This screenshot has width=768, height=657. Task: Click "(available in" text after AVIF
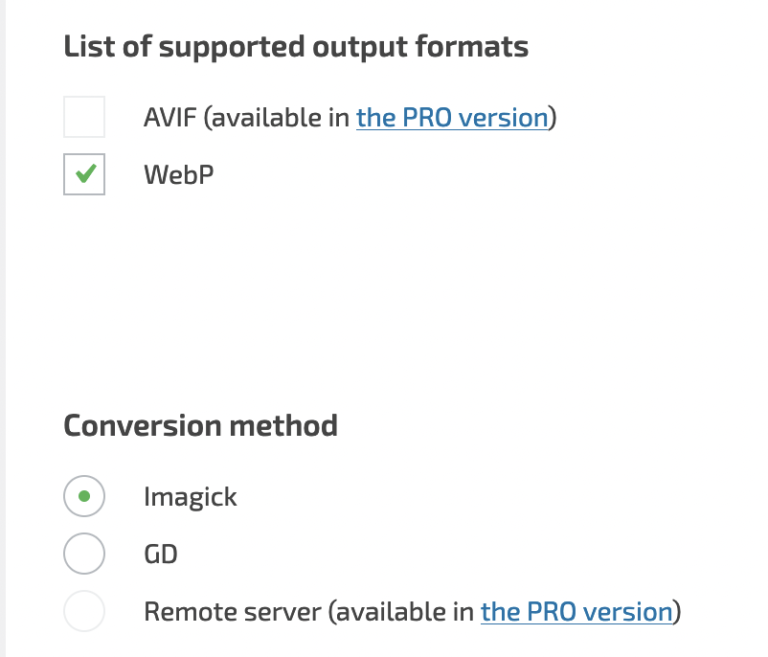tap(277, 118)
